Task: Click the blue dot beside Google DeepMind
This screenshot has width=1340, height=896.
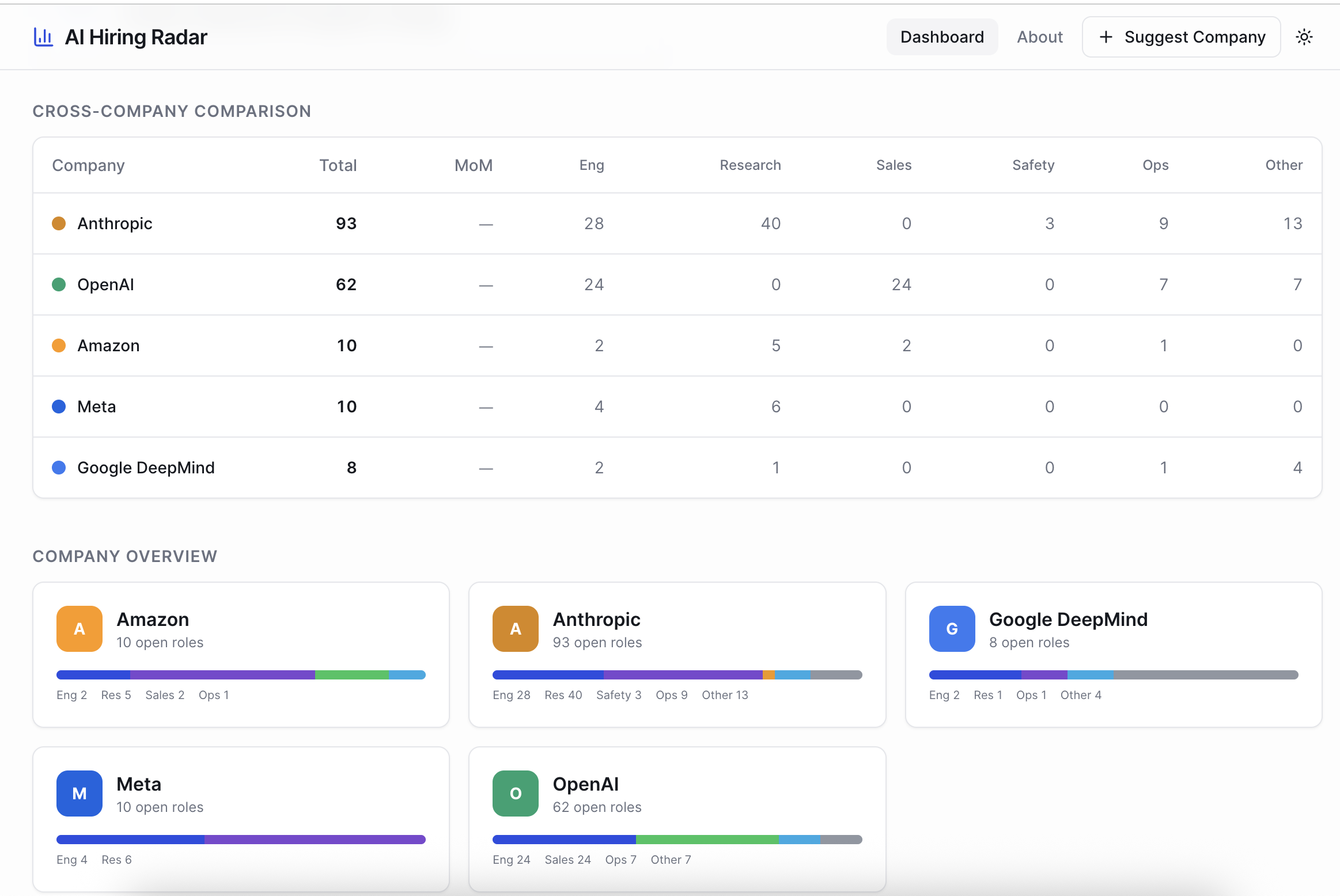Action: [x=59, y=468]
